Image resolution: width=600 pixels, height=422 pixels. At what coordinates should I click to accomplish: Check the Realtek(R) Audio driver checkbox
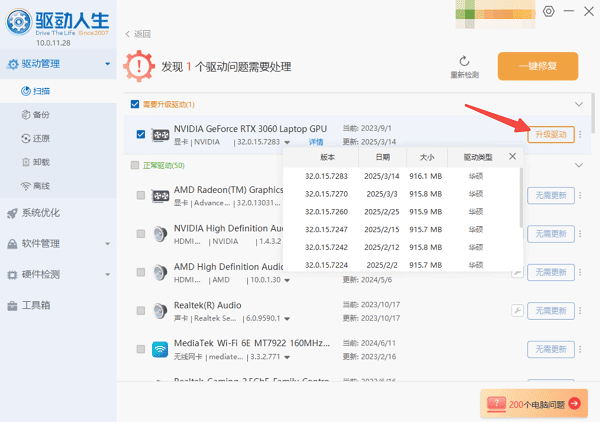point(139,310)
